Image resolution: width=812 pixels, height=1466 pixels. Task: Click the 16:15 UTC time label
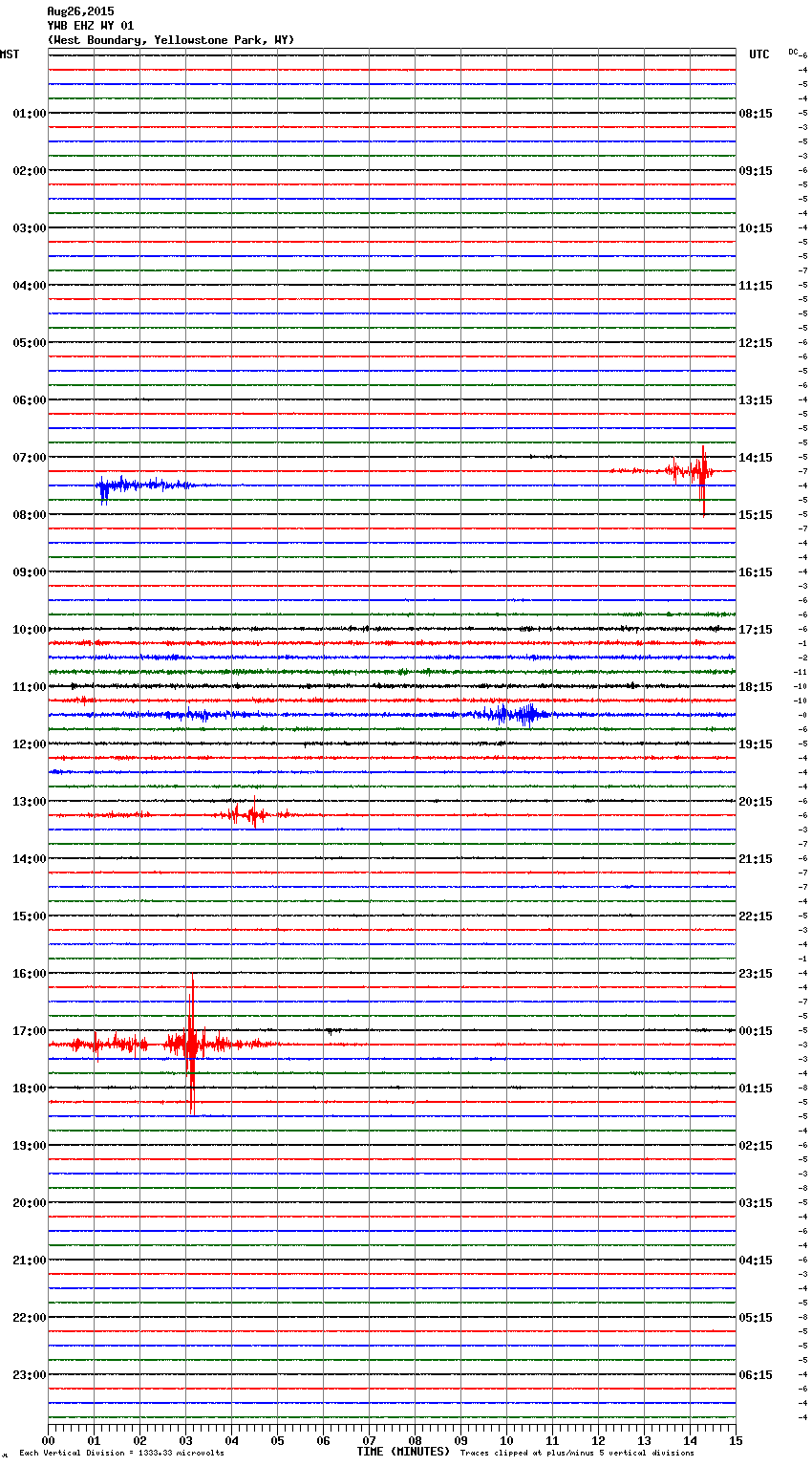click(756, 572)
